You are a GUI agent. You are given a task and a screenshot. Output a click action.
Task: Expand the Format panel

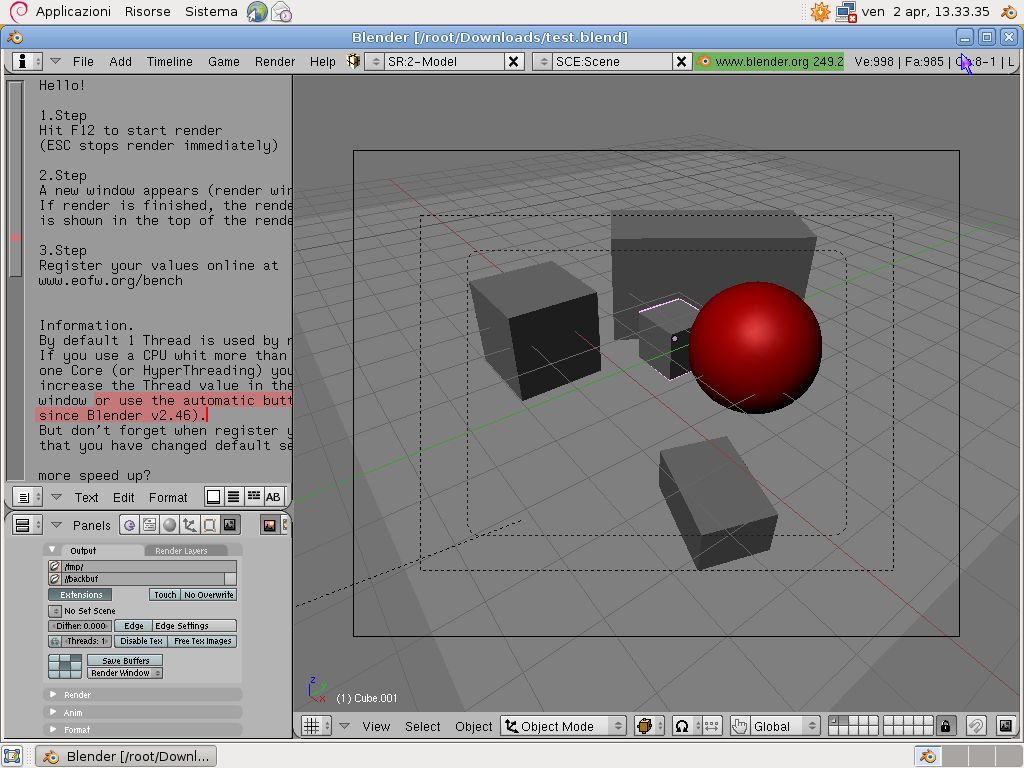coord(143,729)
